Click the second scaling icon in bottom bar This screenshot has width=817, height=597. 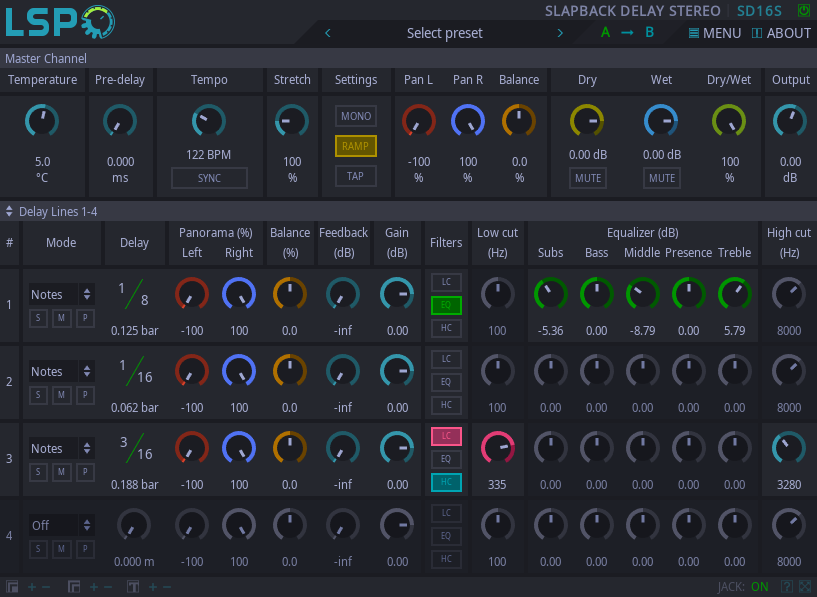[x=73, y=587]
